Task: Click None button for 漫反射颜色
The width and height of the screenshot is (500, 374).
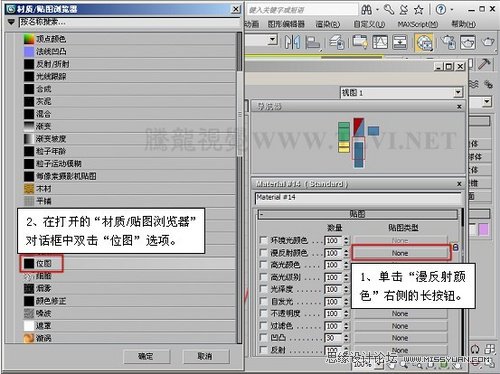Action: 400,253
